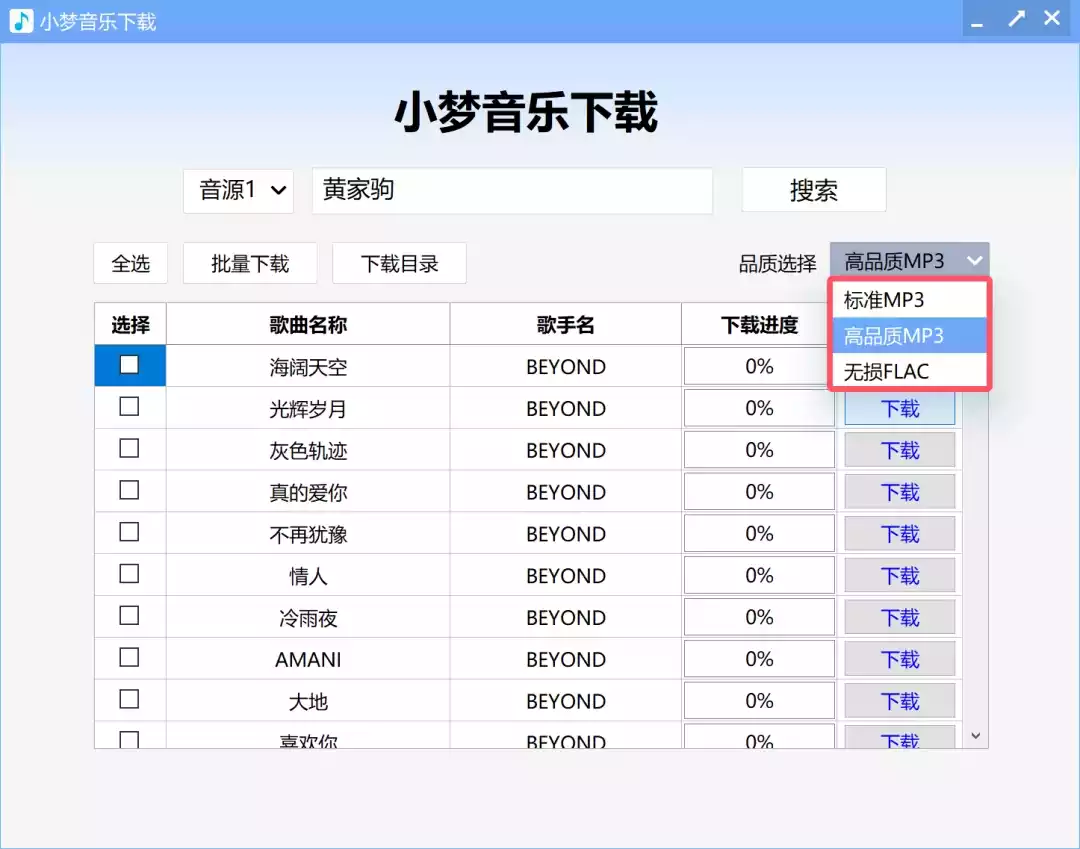
Task: Open the 音源1 source dropdown
Action: (x=238, y=190)
